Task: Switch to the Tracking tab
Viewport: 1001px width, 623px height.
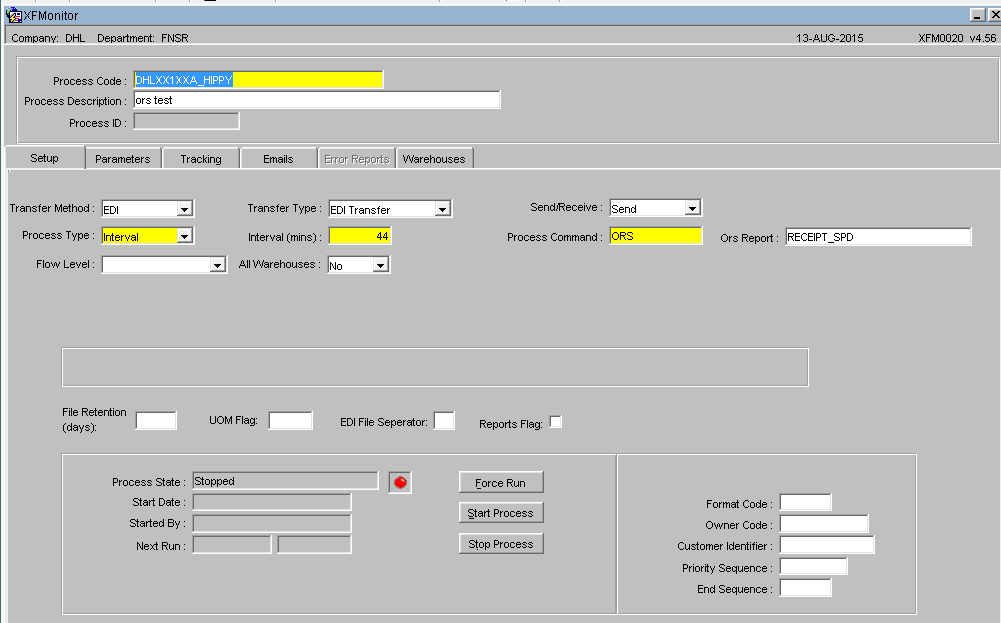Action: (x=201, y=159)
